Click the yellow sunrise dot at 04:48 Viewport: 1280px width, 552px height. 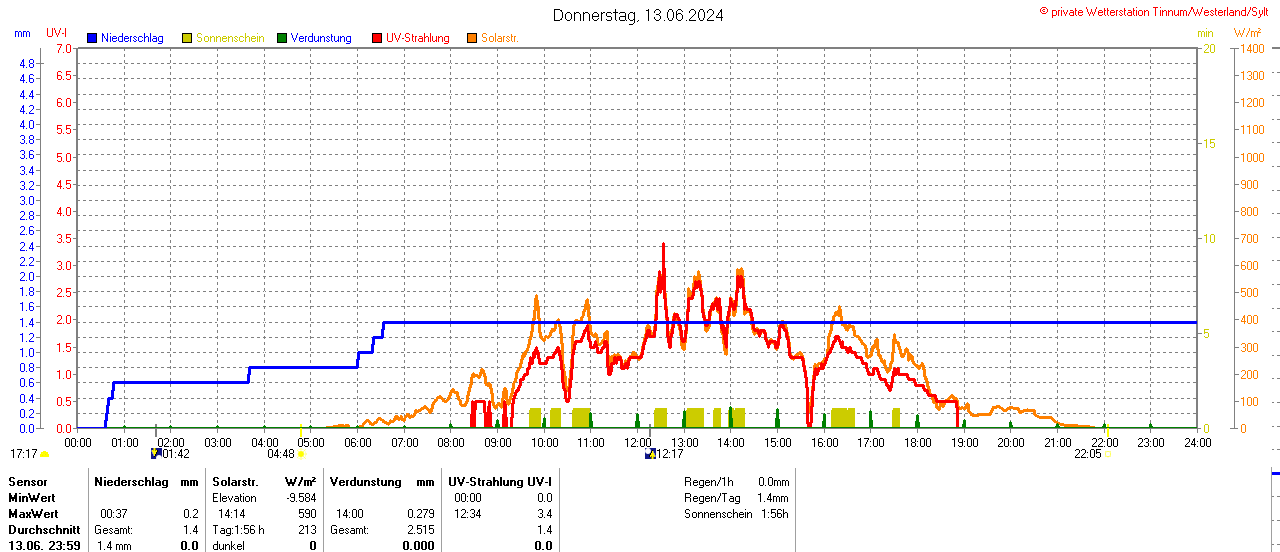301,454
